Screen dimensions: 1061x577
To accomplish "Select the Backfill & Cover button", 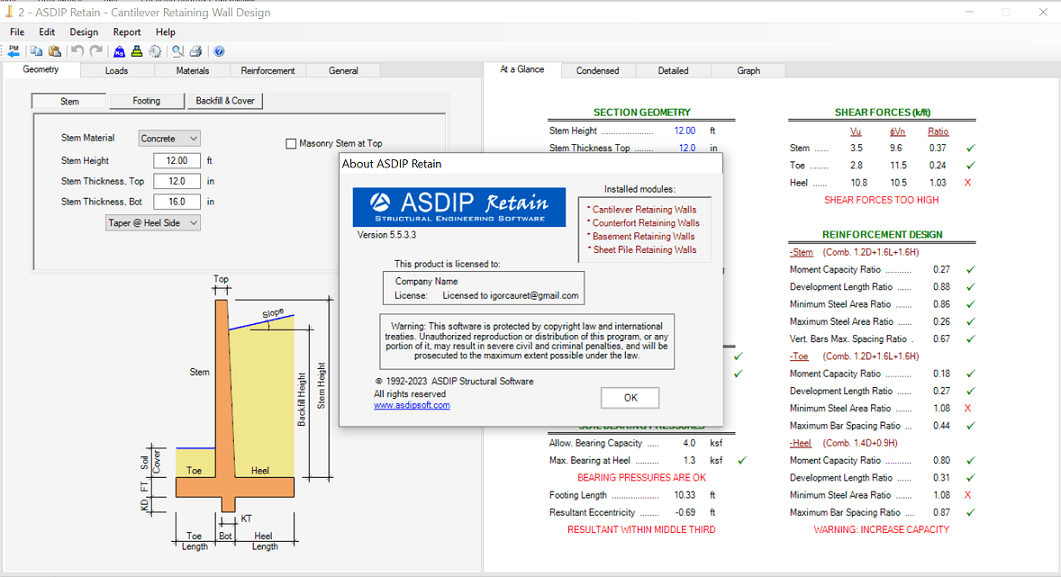I will pos(225,101).
